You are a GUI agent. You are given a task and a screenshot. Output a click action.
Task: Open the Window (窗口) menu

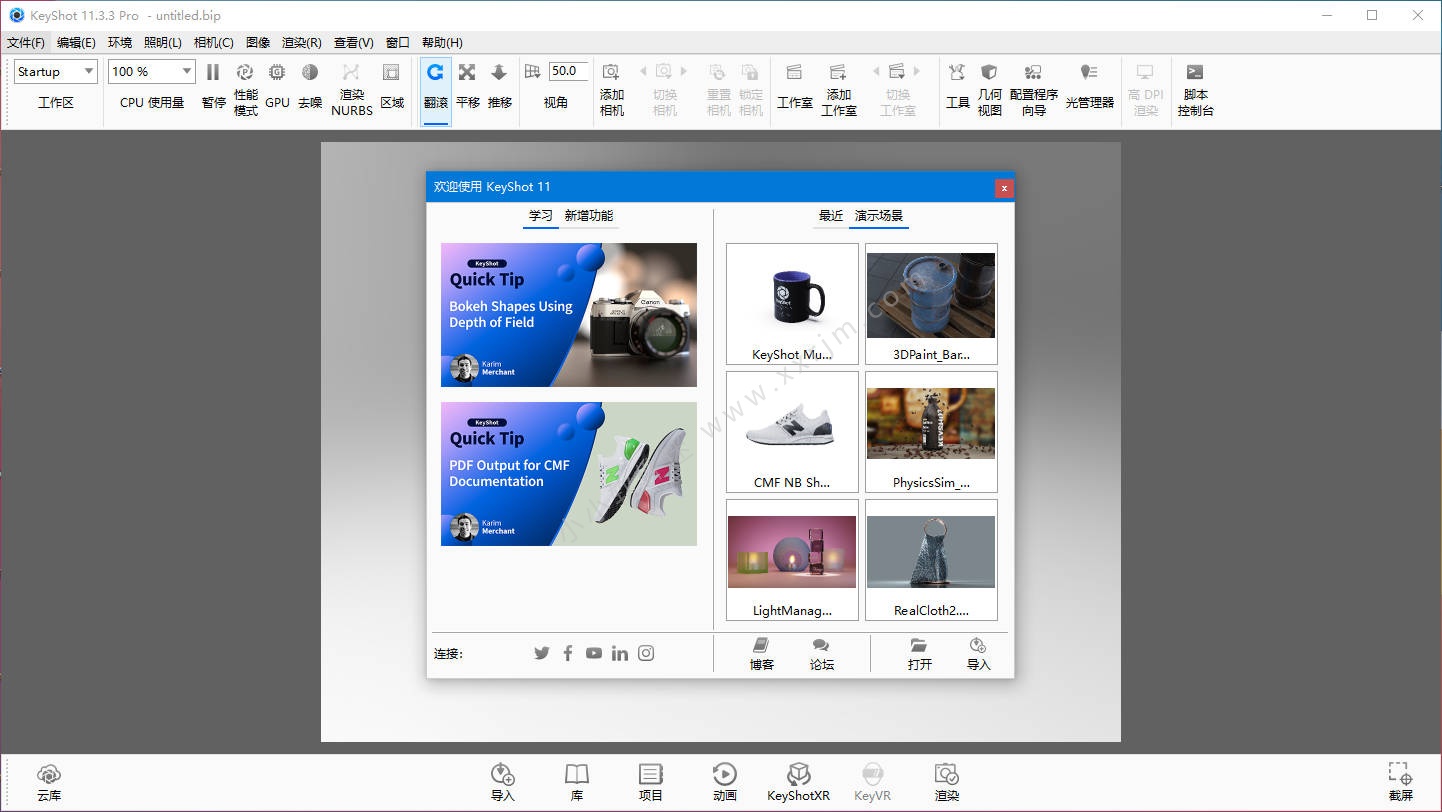pos(398,42)
